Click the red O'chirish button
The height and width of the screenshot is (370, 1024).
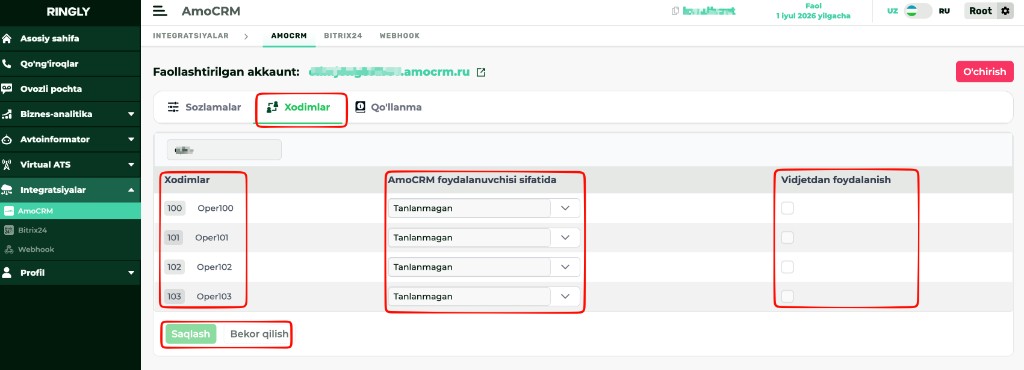[985, 72]
